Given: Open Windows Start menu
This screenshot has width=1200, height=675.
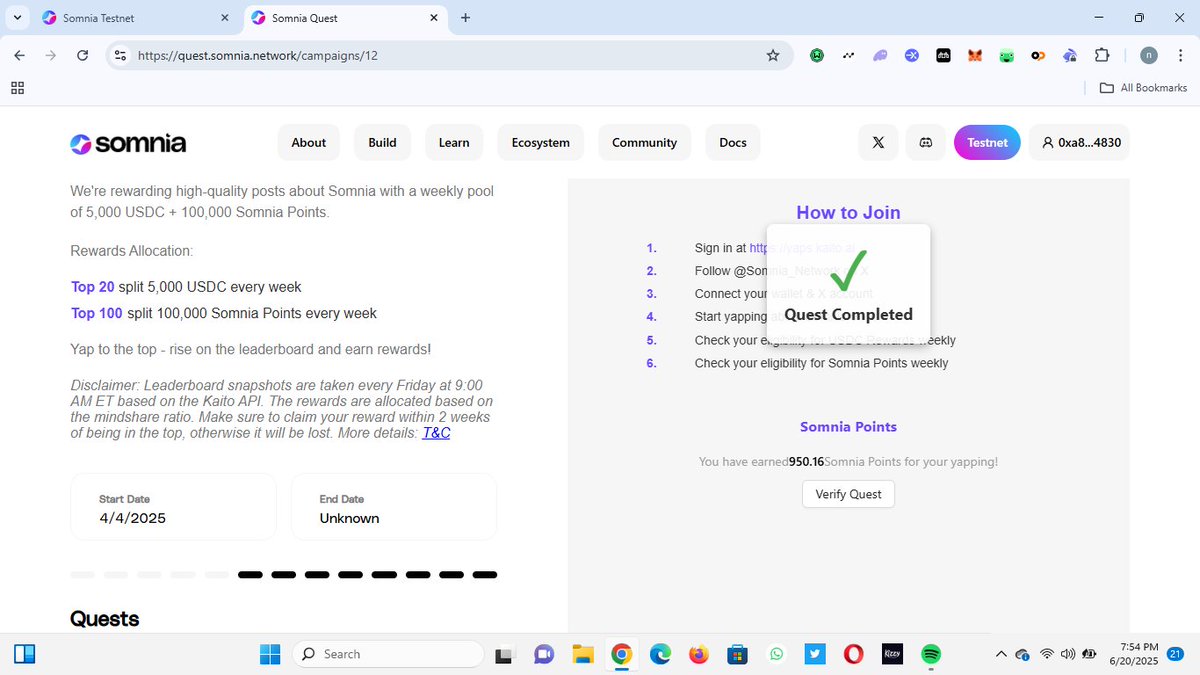Looking at the screenshot, I should 270,654.
